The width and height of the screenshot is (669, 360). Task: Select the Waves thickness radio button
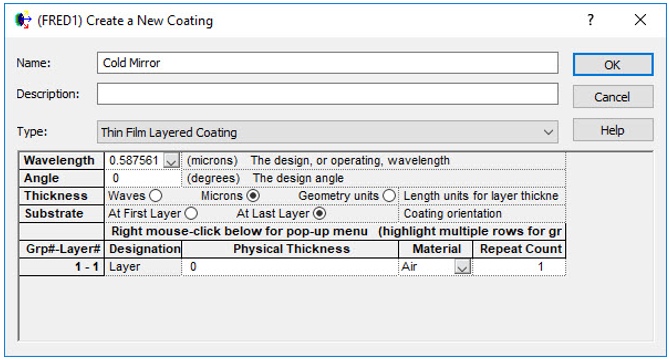(x=156, y=196)
